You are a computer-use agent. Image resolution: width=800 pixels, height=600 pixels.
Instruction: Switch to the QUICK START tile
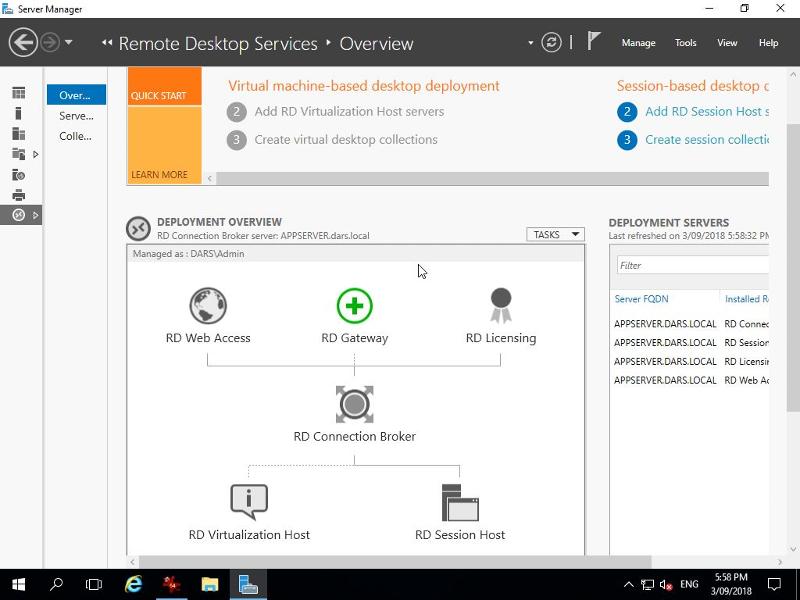(x=164, y=86)
